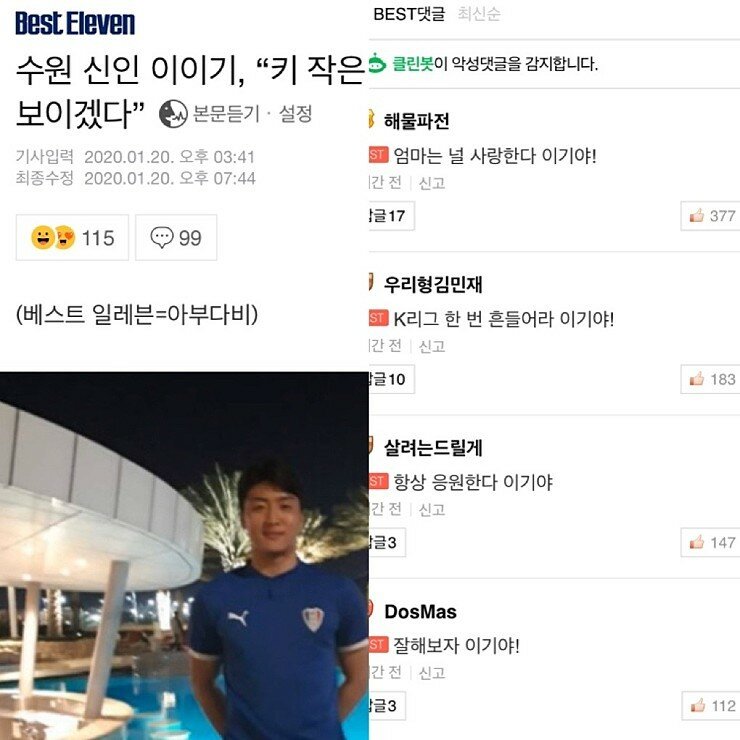Report 해물파전's comment via 신고
The width and height of the screenshot is (740, 740).
tap(432, 183)
